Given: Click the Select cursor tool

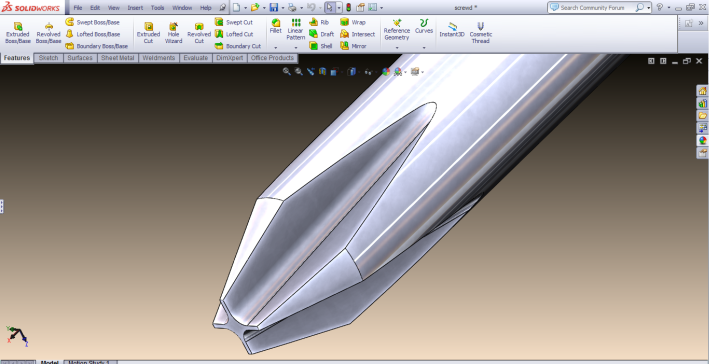Looking at the screenshot, I should click(329, 8).
